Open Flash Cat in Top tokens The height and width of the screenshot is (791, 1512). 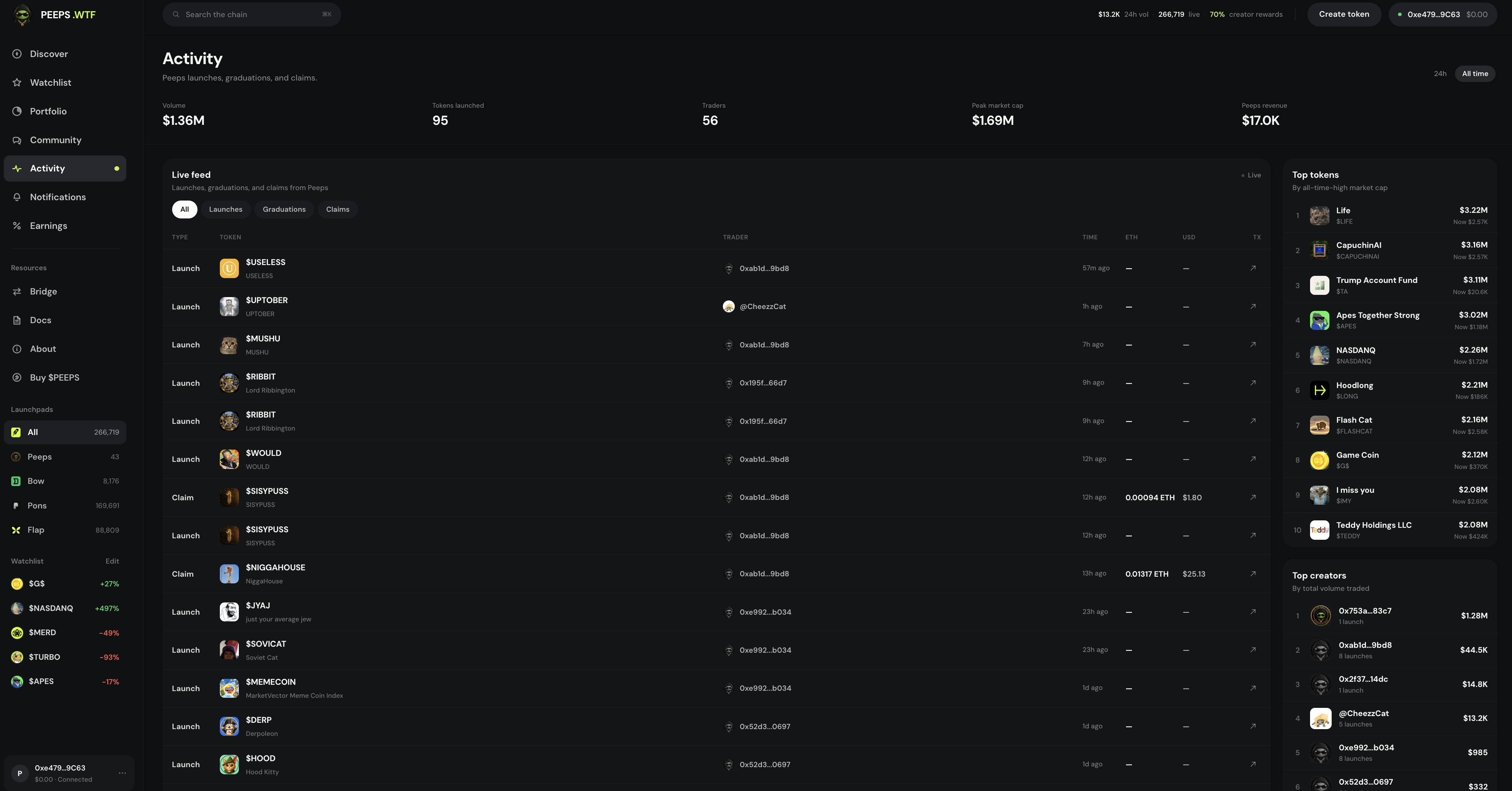(x=1389, y=425)
